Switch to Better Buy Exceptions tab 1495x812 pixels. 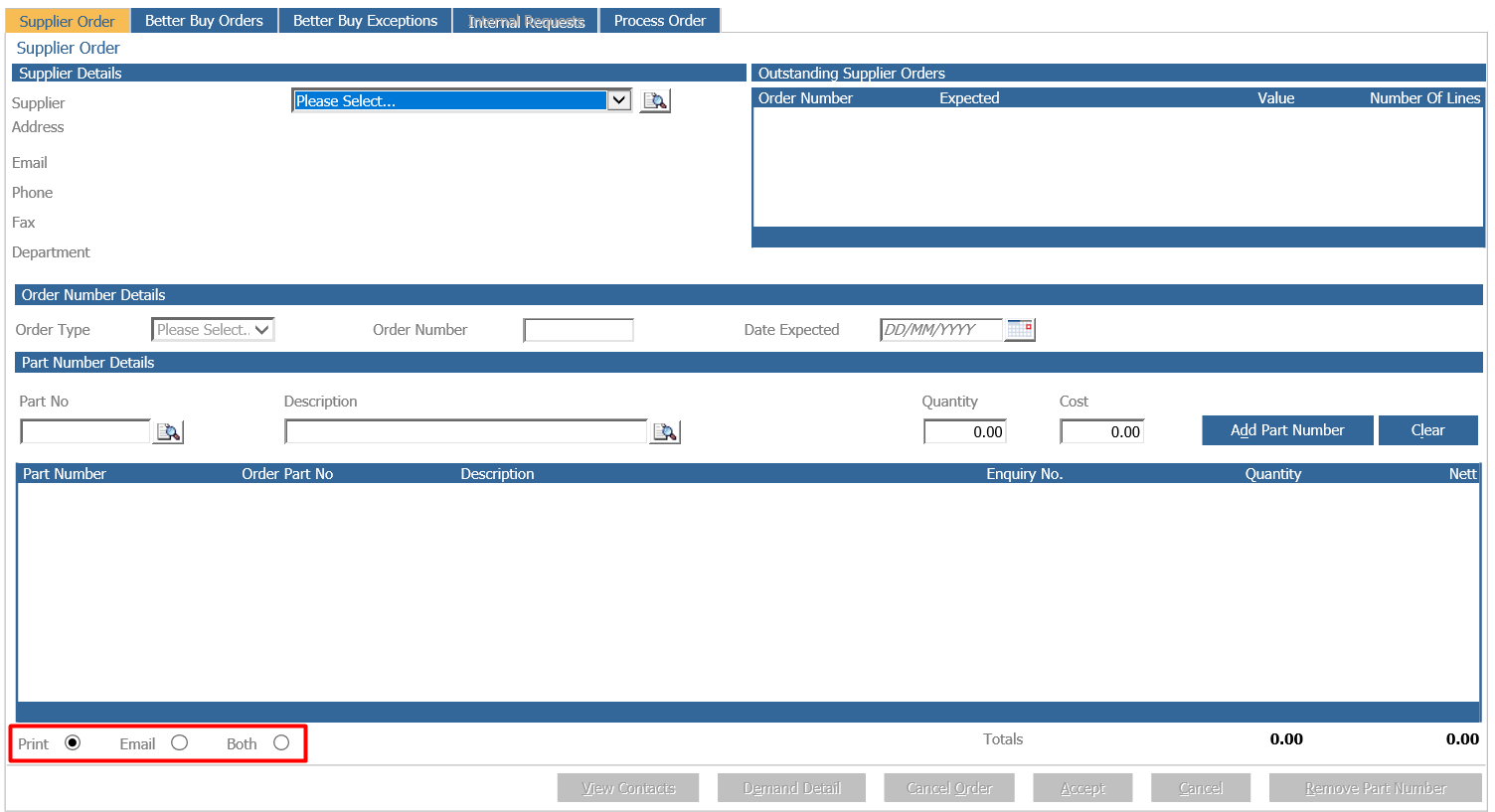365,20
